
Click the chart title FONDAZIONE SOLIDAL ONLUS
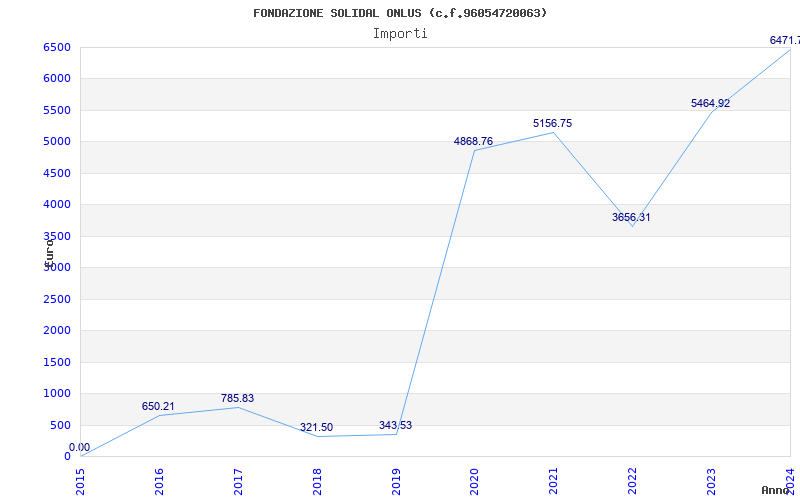click(400, 13)
